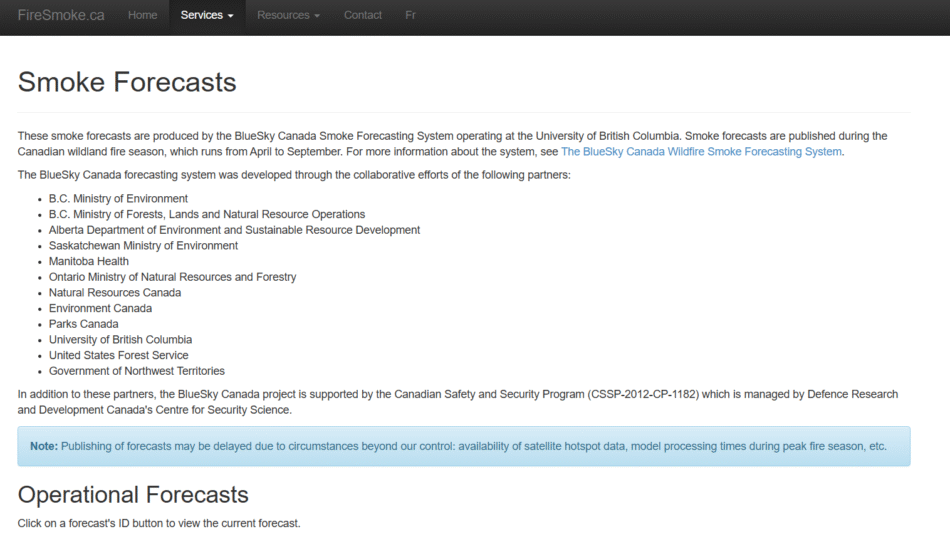950x534 pixels.
Task: Open the BlueSky Canada Wildfire Smoke Forecasting System link
Action: pyautogui.click(x=701, y=152)
